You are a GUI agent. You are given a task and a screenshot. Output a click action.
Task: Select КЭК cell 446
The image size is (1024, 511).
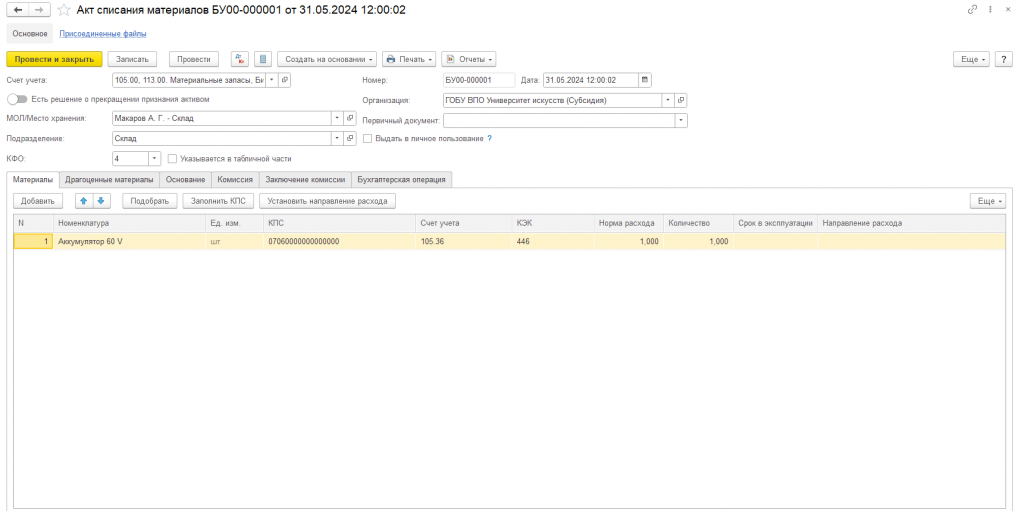[553, 241]
